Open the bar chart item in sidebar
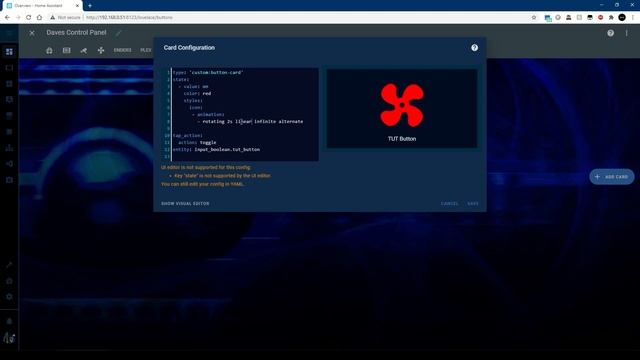The height and width of the screenshot is (360, 640). tap(9, 148)
